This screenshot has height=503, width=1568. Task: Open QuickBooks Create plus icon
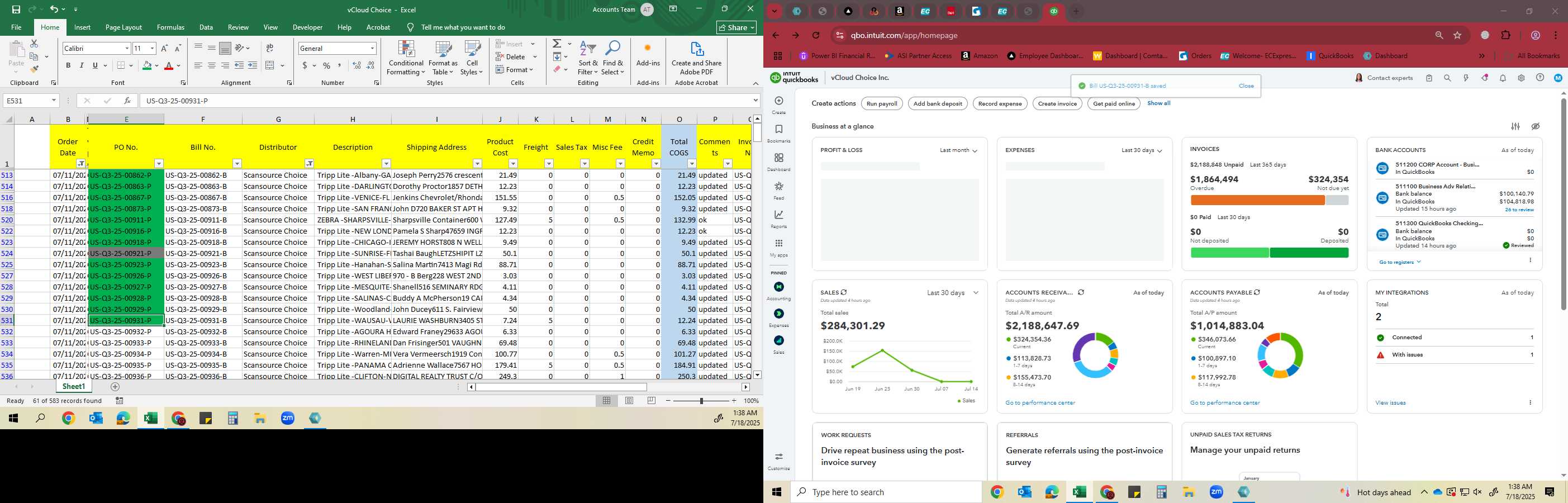778,101
